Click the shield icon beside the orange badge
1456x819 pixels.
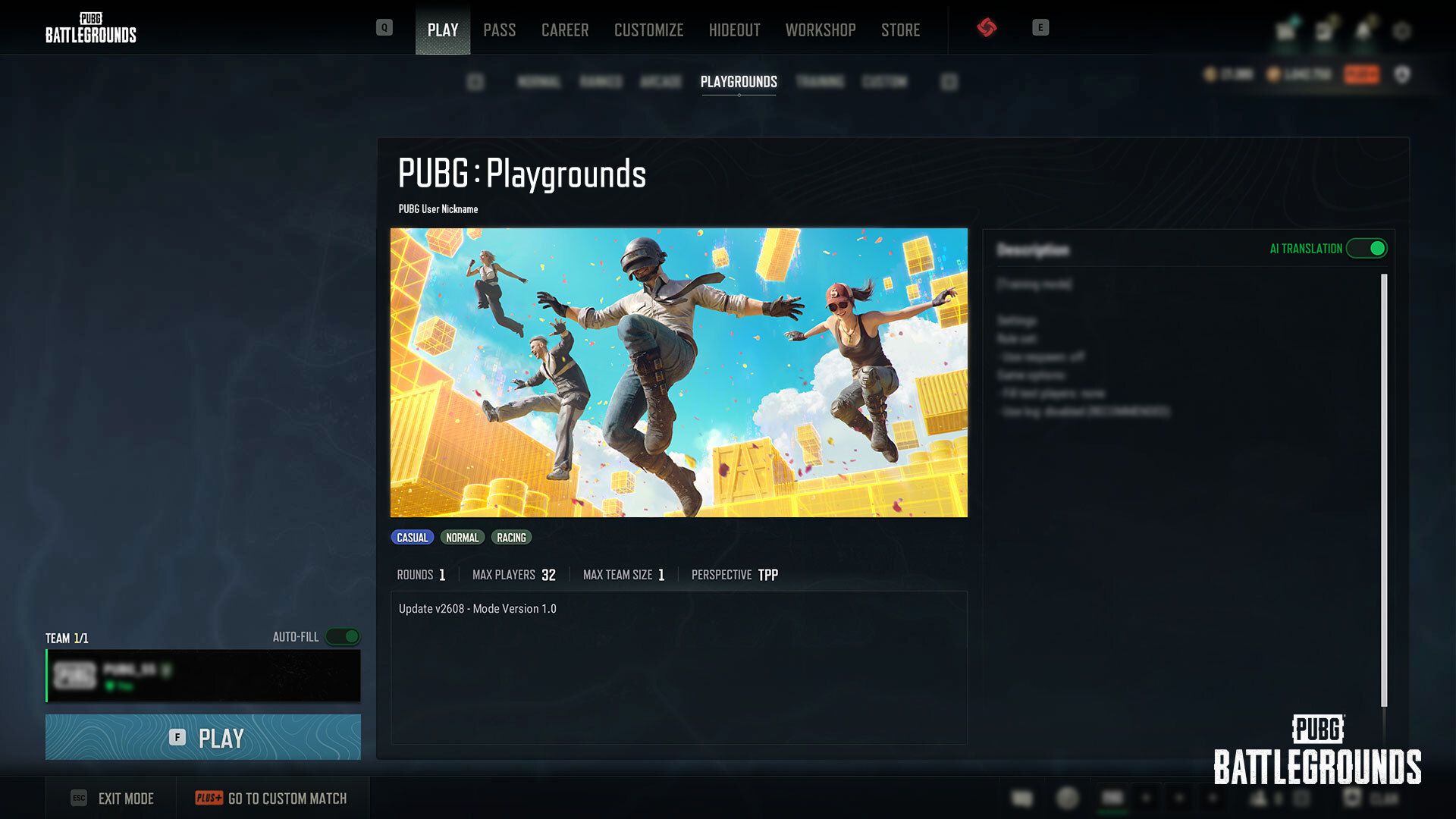point(1402,74)
